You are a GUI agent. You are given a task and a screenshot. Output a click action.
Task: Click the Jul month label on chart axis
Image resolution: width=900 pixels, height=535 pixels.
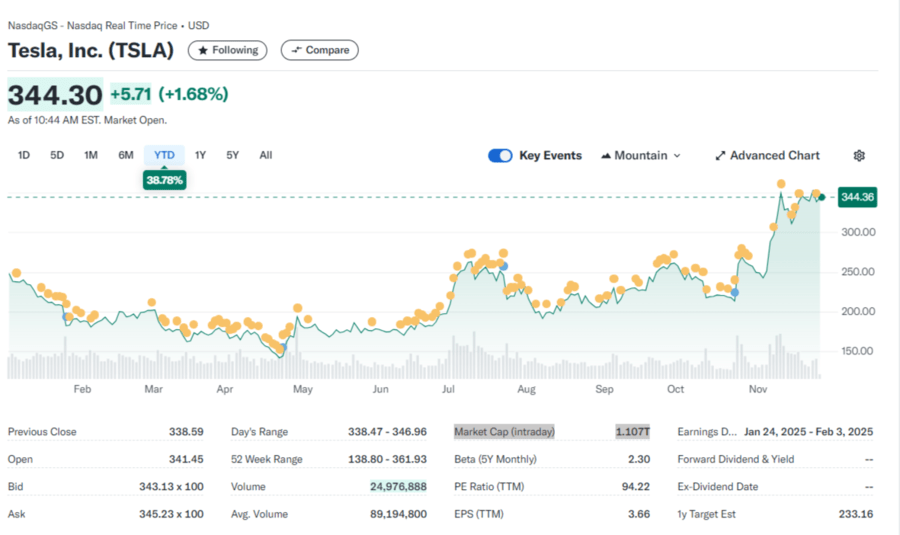448,389
